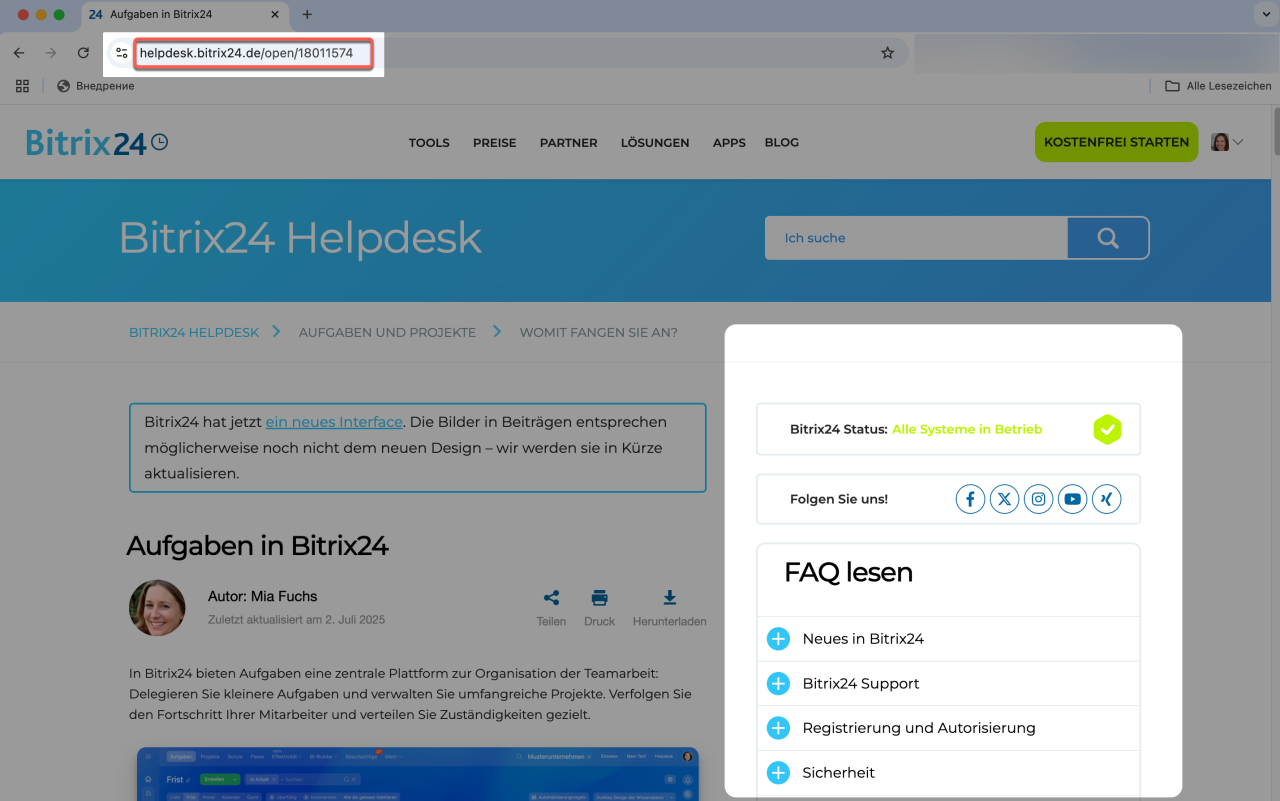The height and width of the screenshot is (801, 1280).
Task: Click the Bitrix24 Helpdesk heading
Action: click(300, 239)
